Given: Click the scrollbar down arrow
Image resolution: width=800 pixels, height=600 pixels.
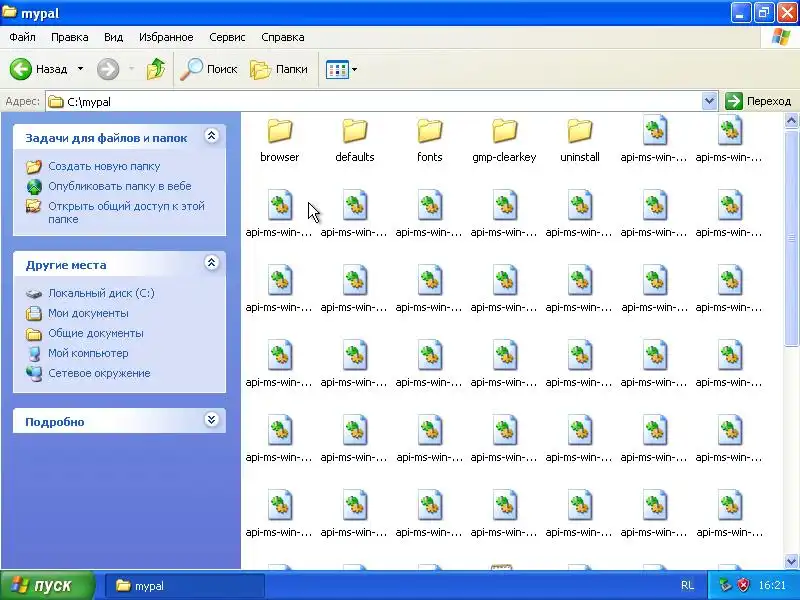Looking at the screenshot, I should click(791, 561).
